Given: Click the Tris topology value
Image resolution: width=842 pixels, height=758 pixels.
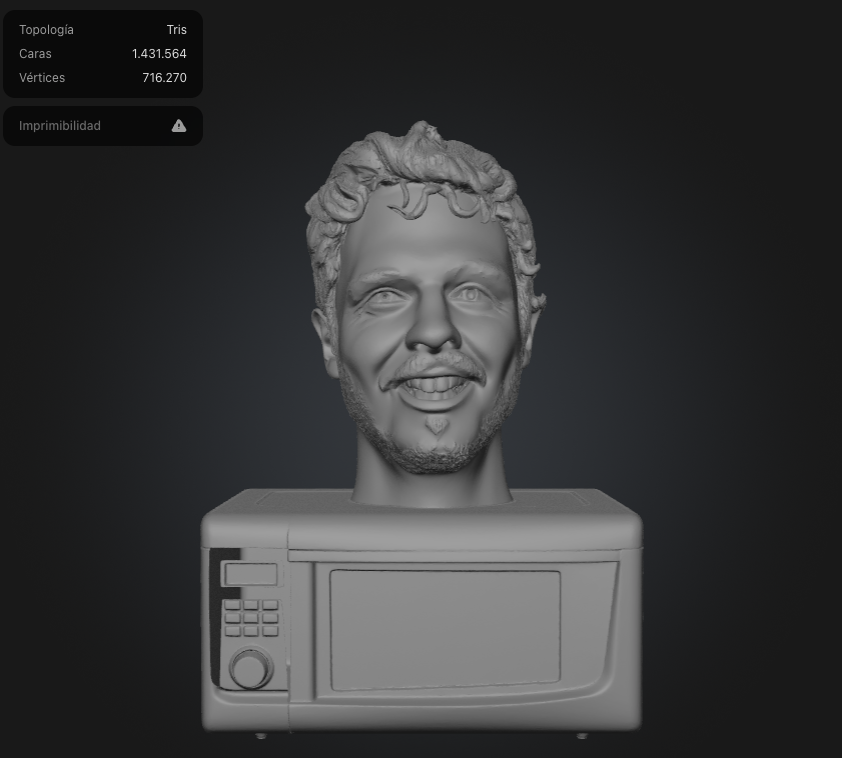Looking at the screenshot, I should (x=177, y=29).
